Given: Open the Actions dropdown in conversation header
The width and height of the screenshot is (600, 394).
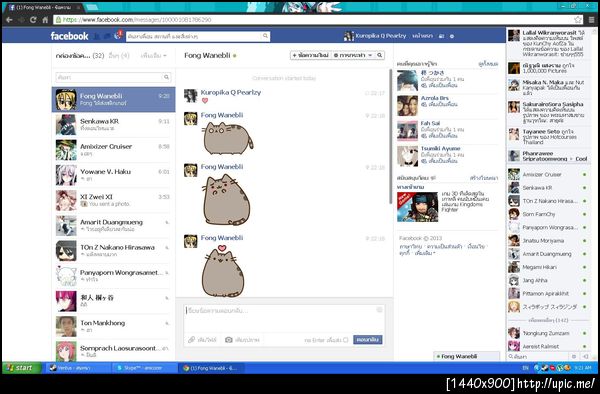Looking at the screenshot, I should click(x=353, y=55).
